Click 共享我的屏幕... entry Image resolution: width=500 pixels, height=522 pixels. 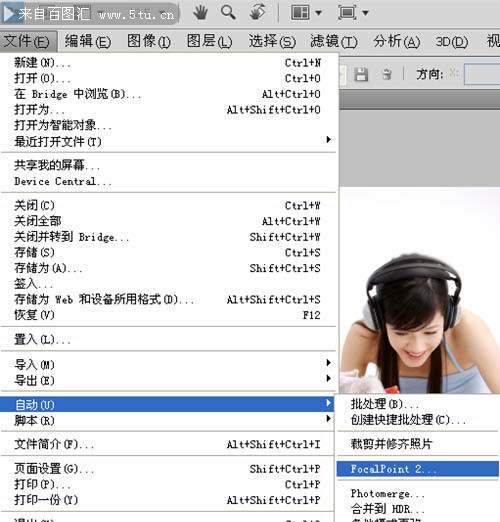168,165
